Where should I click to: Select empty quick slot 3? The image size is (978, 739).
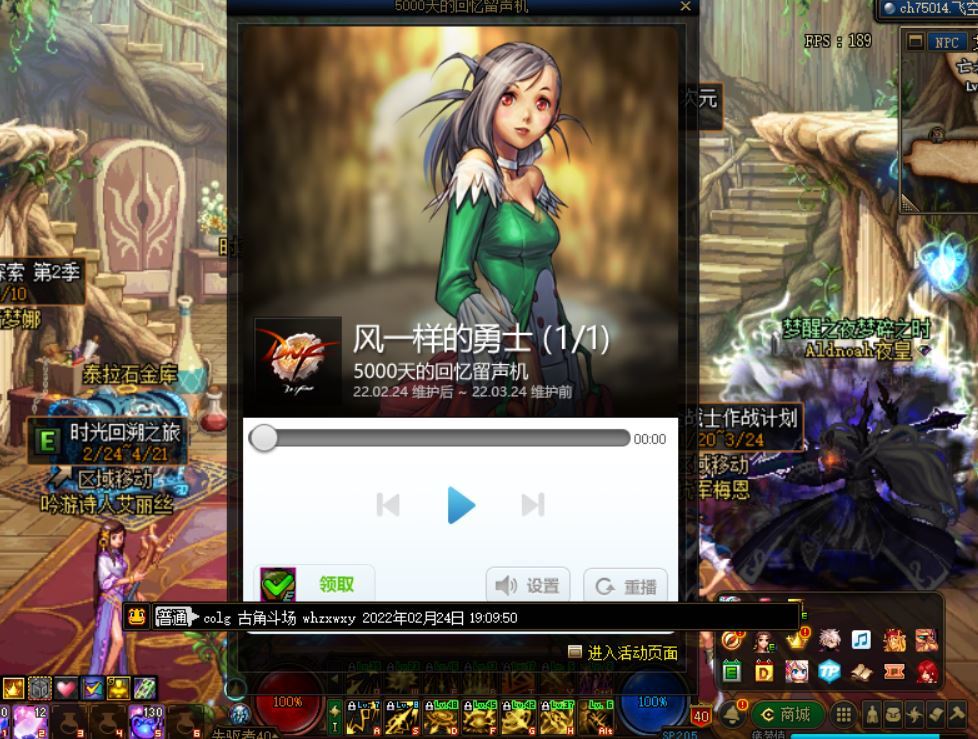(68, 722)
